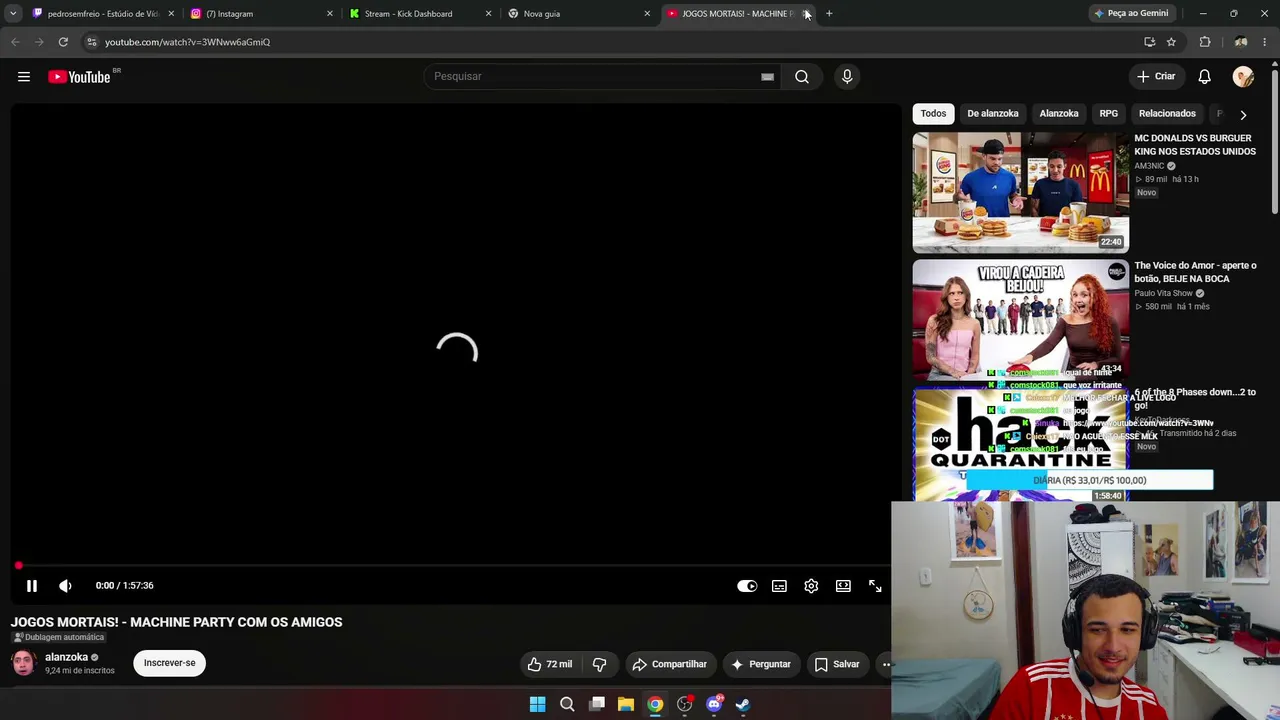This screenshot has height=720, width=1280.
Task: Click the Peça ao Gemini button
Action: pyautogui.click(x=1132, y=14)
